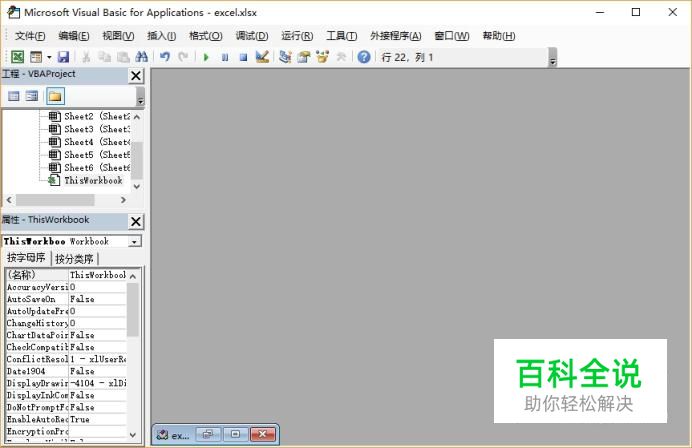Save the workbook with the floppy icon

point(64,57)
